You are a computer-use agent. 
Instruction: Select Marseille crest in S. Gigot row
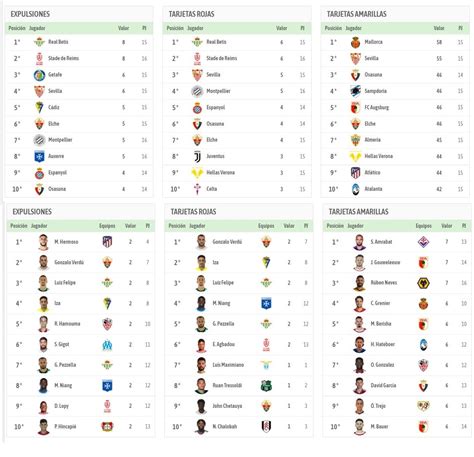(107, 345)
